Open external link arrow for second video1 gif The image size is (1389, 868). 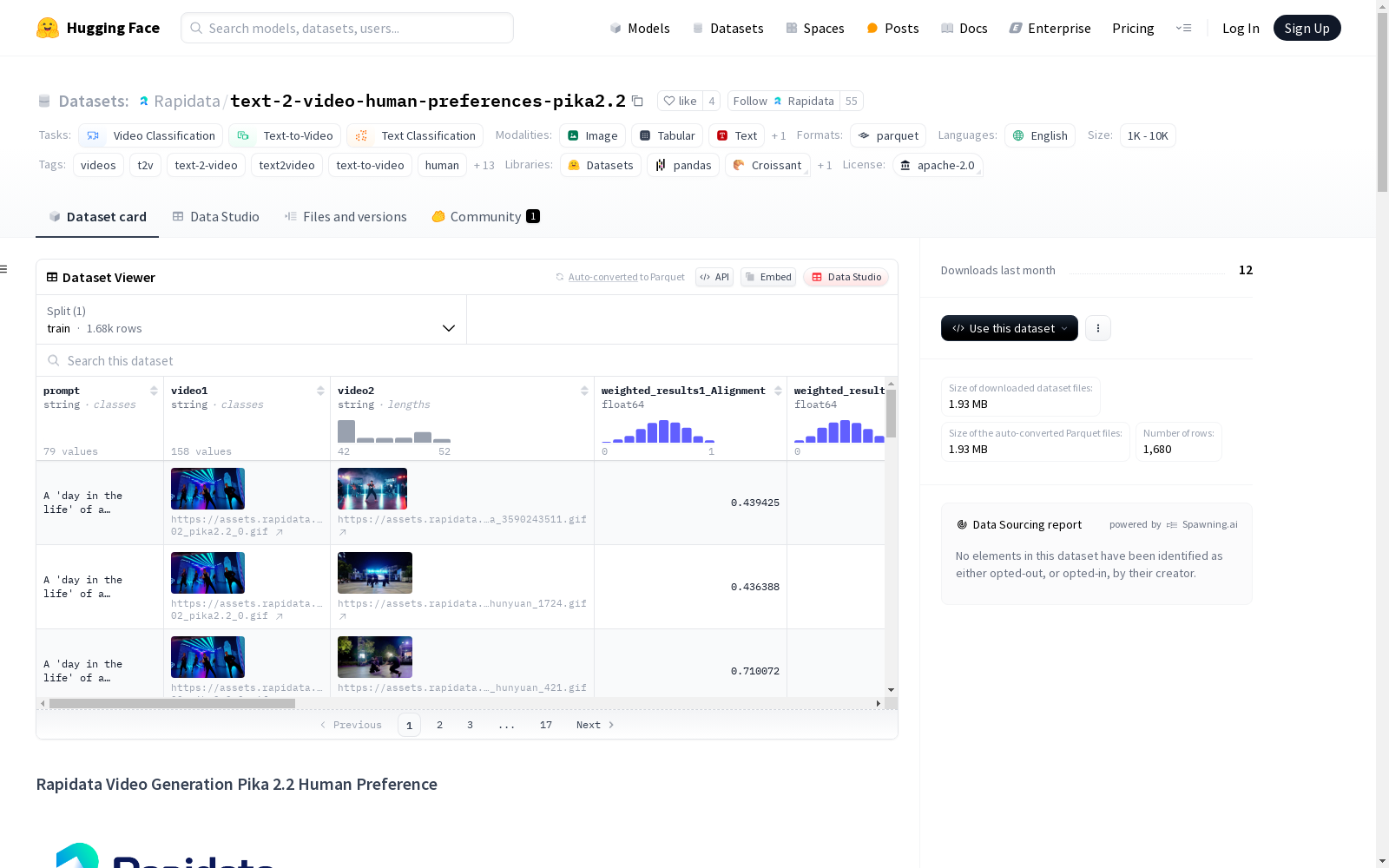coord(280,616)
